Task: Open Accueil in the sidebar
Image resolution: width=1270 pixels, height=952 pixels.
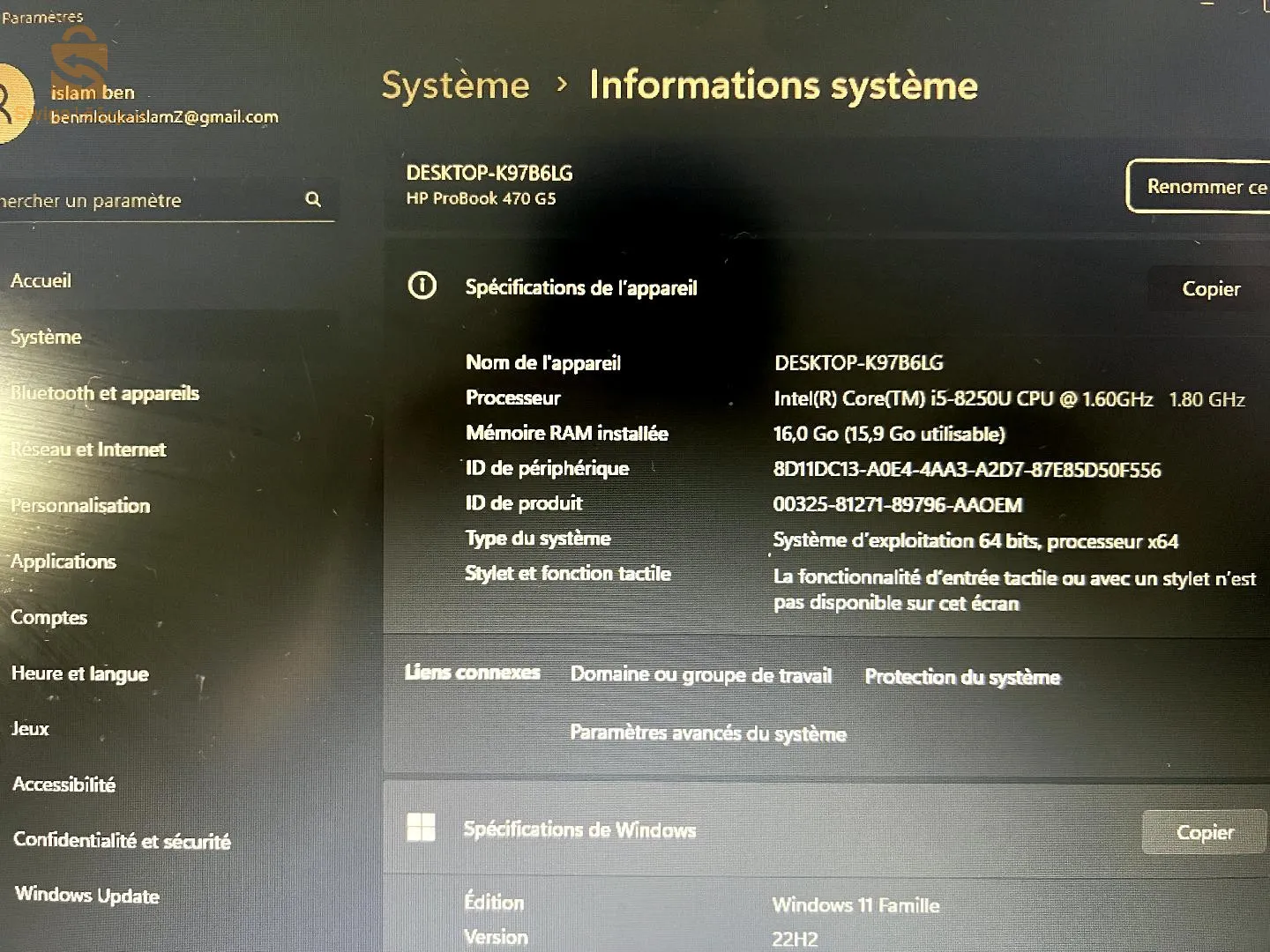Action: coord(41,281)
